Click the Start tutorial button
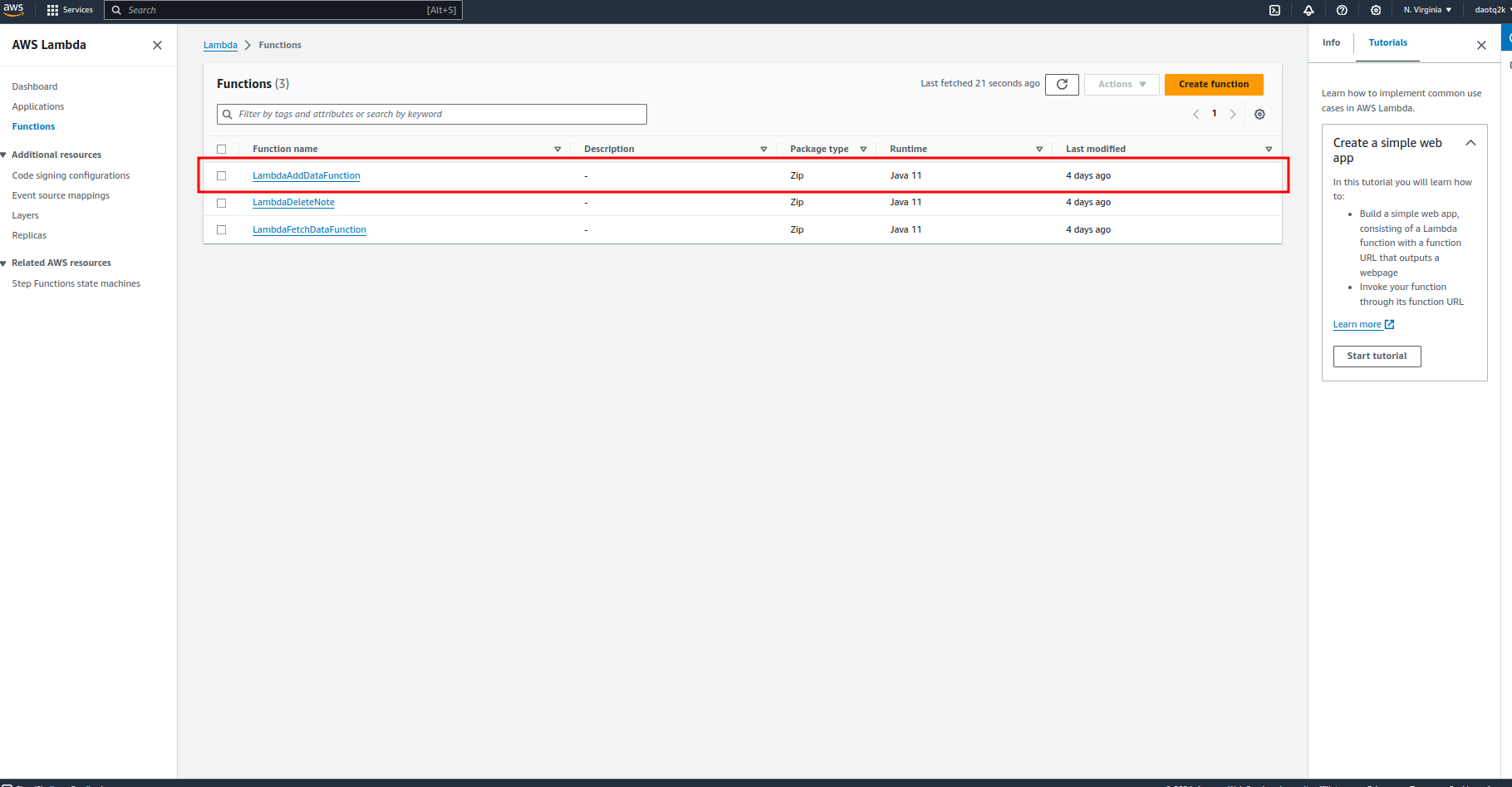The image size is (1512, 787). tap(1377, 356)
